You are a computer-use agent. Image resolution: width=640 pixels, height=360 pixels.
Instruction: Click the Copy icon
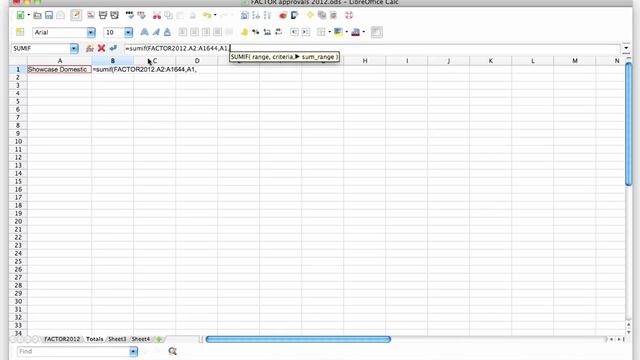[168, 16]
